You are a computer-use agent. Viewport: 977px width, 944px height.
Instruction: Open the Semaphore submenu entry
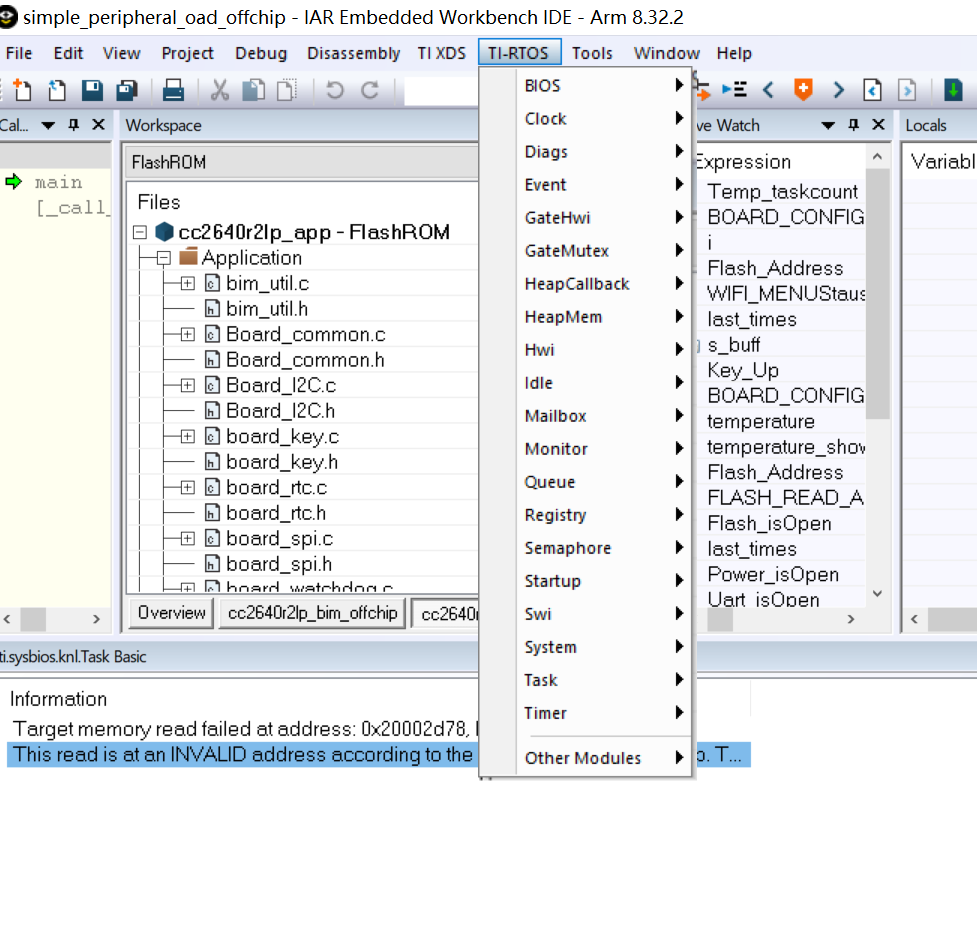coord(604,548)
